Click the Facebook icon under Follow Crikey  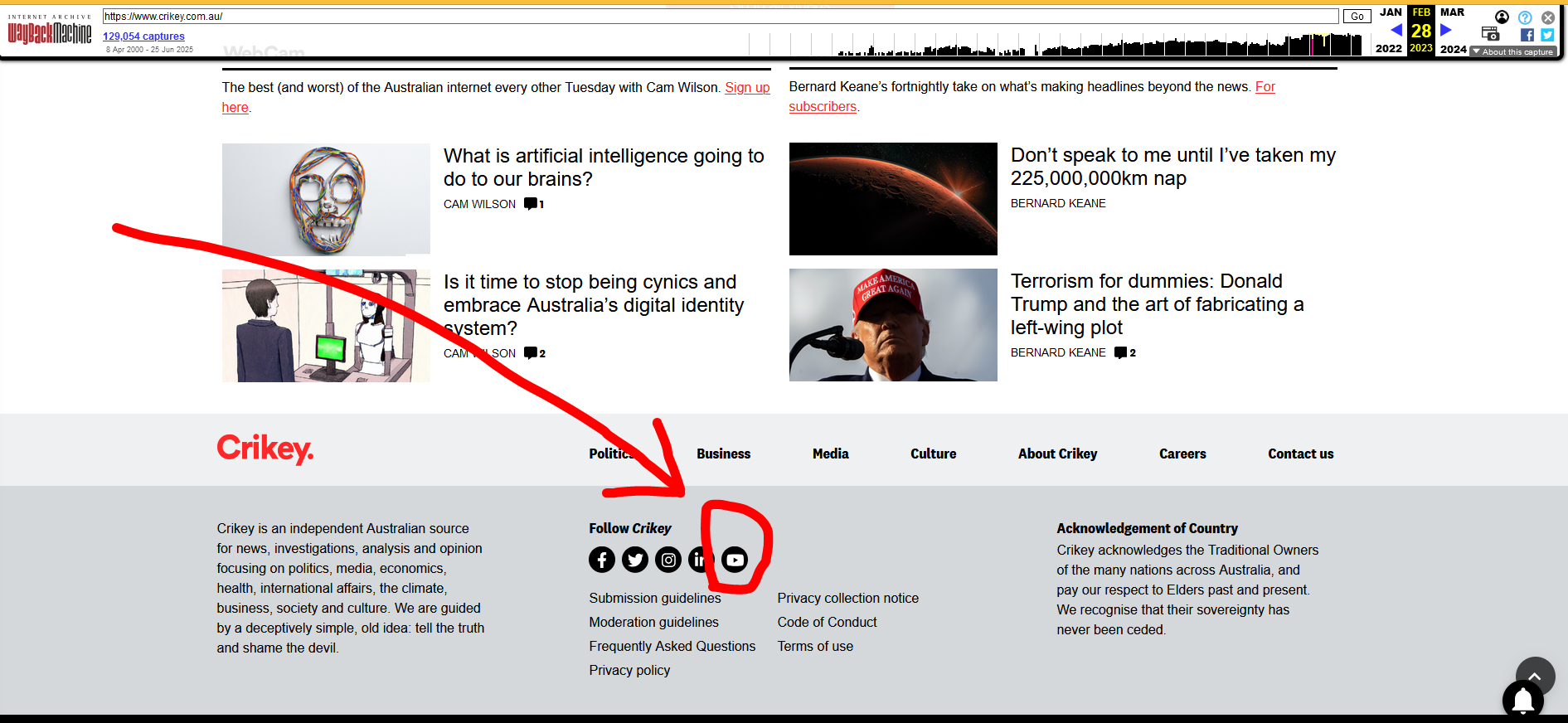click(x=602, y=560)
